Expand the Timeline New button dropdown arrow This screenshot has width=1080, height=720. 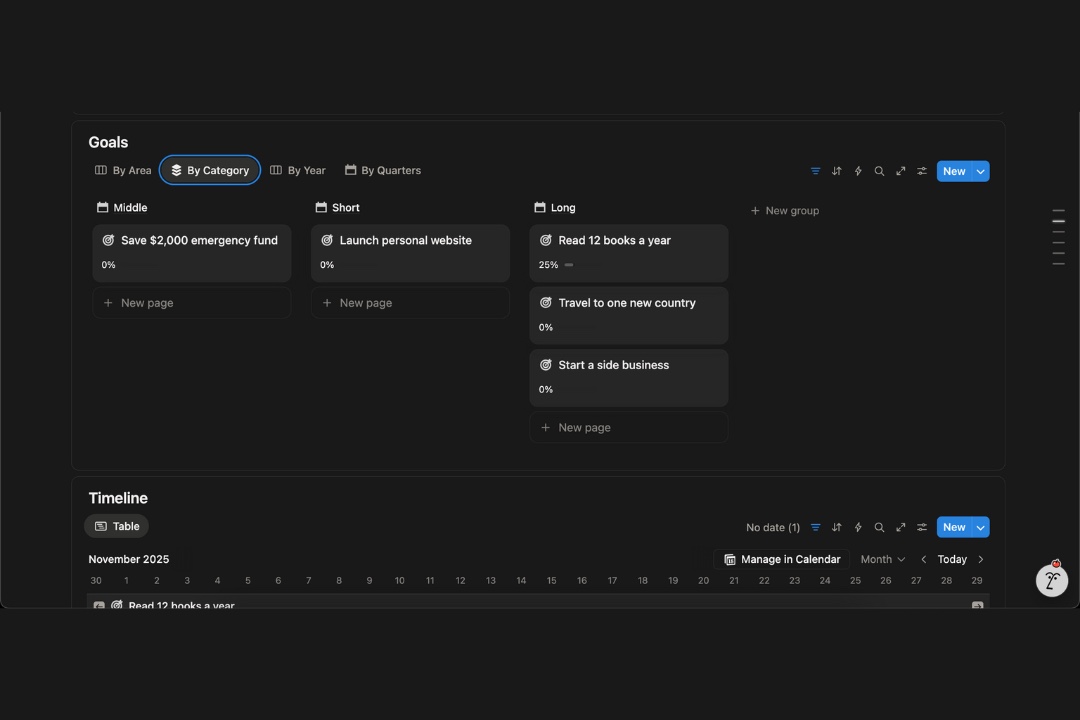(981, 527)
